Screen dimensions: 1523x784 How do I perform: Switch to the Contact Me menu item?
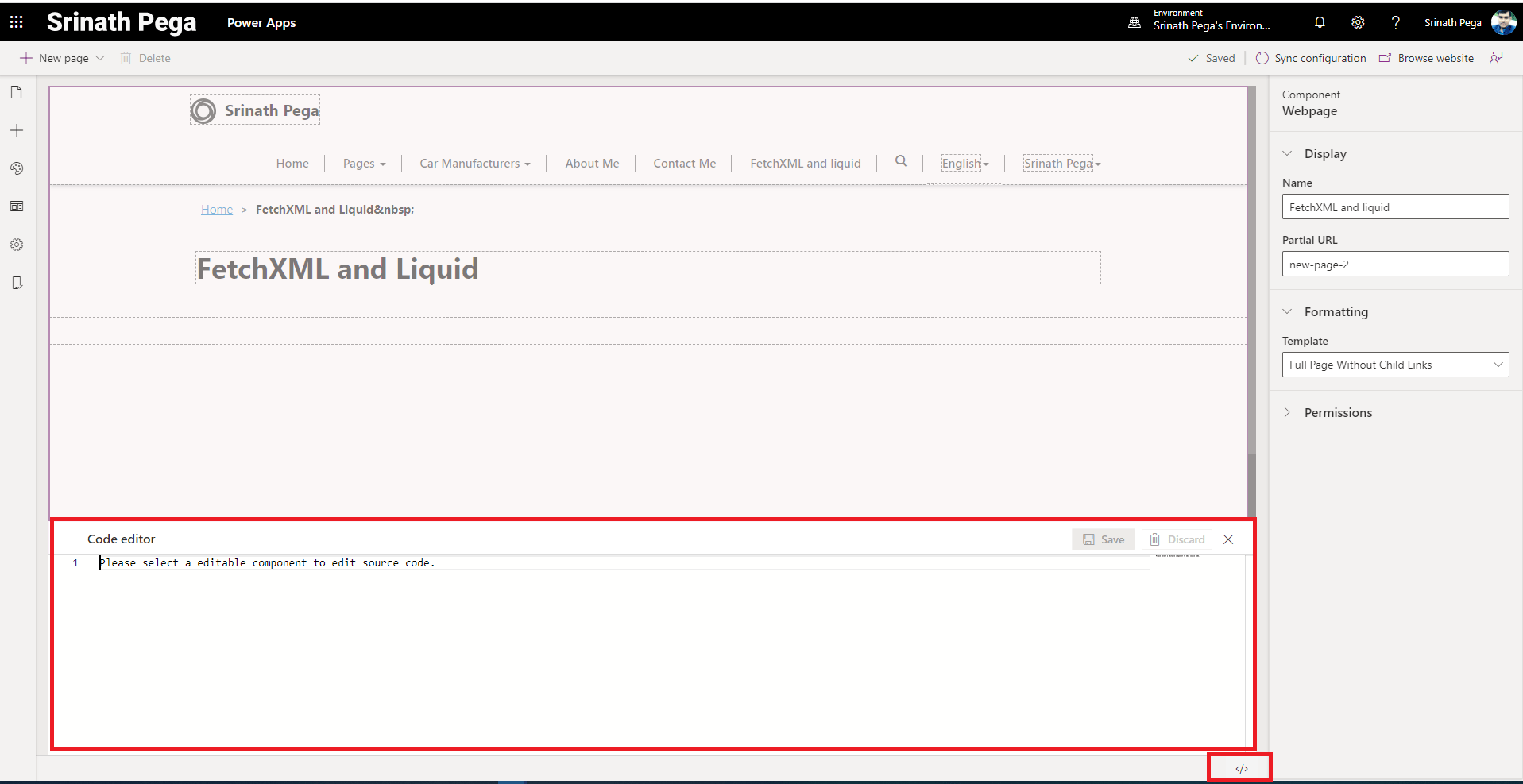[x=684, y=163]
